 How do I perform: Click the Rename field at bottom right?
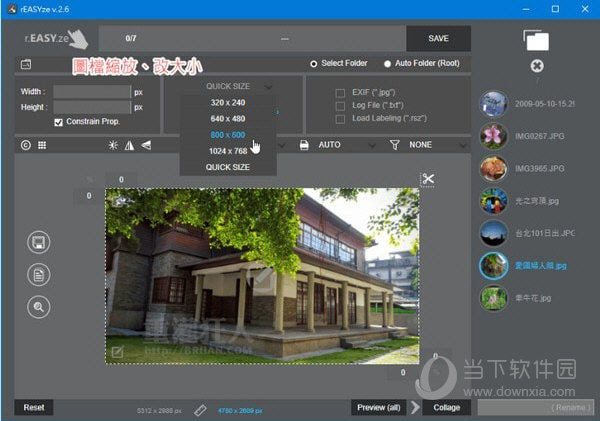(x=536, y=408)
